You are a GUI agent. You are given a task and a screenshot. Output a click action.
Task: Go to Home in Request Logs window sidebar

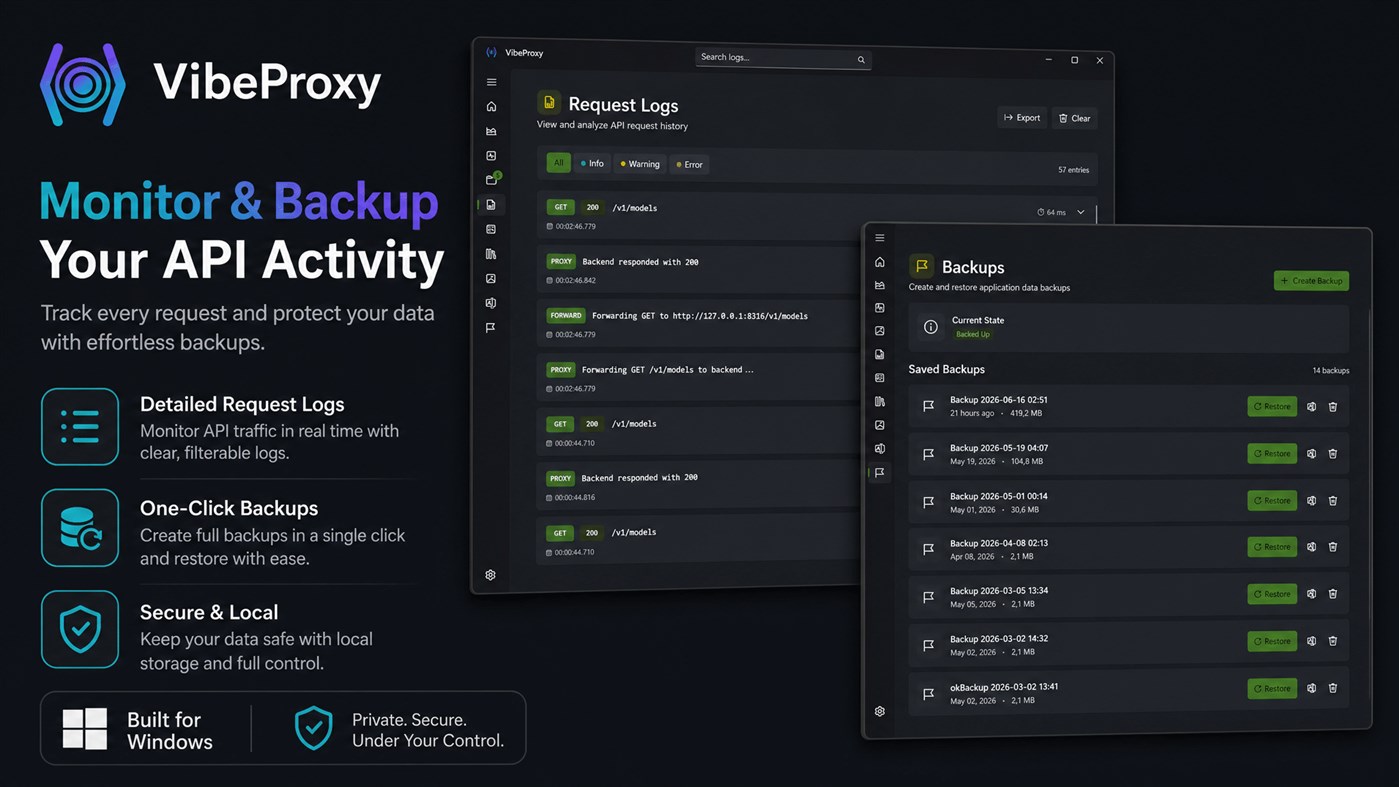click(491, 106)
